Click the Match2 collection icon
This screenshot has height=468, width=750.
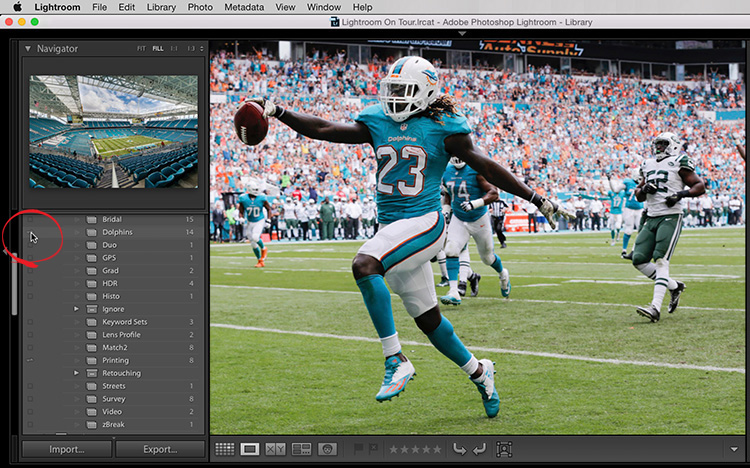coord(91,347)
